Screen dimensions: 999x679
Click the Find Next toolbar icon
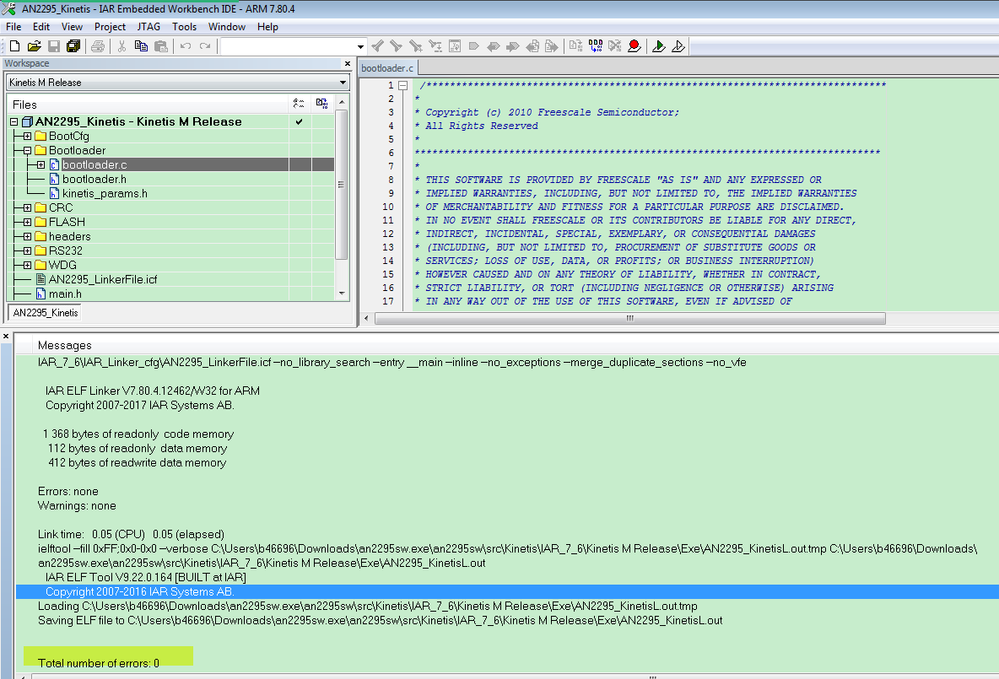coord(396,46)
